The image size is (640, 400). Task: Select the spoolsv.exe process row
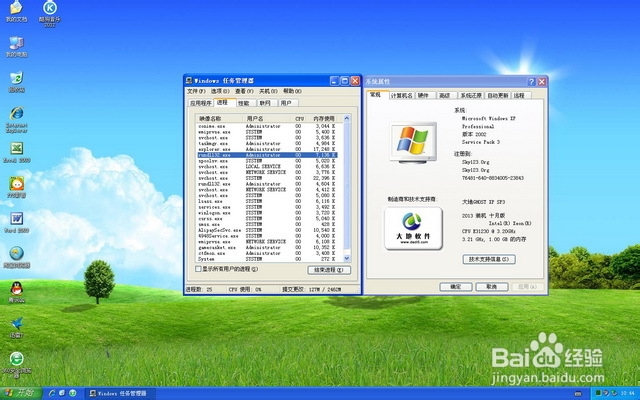click(x=267, y=161)
